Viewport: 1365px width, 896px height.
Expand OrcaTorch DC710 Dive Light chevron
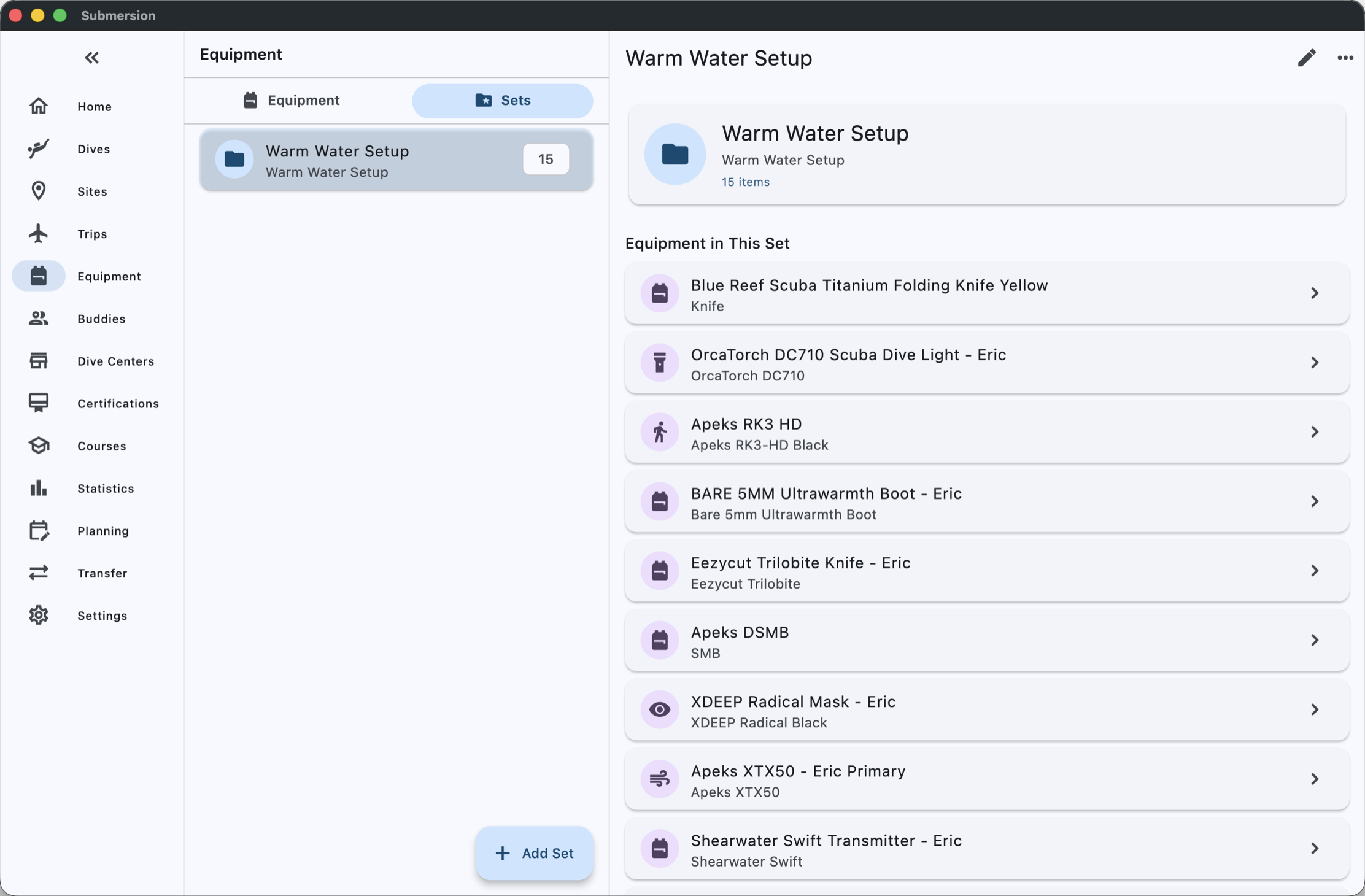pos(1315,363)
